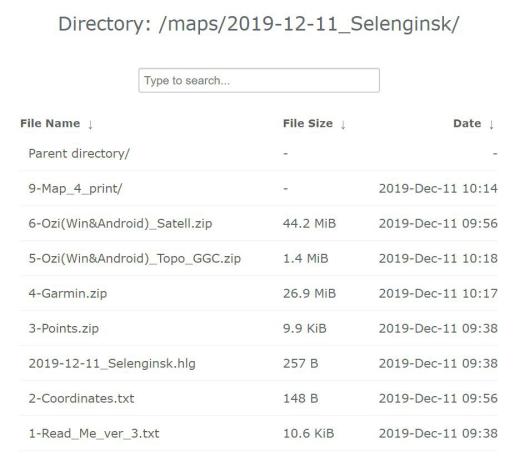Click the File Name sort arrow
The image size is (520, 456).
click(90, 125)
